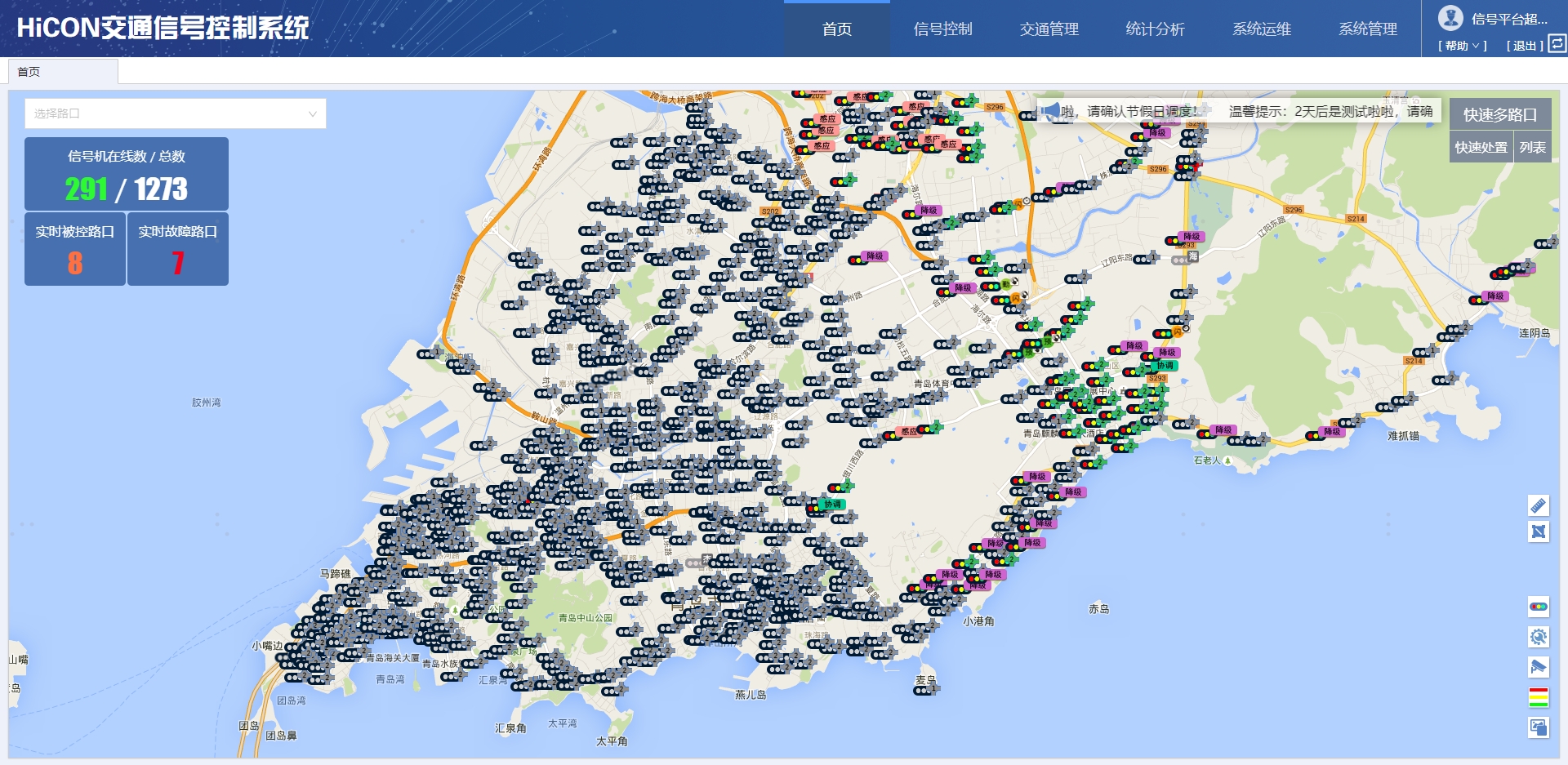Open the 列表 list view
This screenshot has height=765, width=1568.
(1533, 147)
